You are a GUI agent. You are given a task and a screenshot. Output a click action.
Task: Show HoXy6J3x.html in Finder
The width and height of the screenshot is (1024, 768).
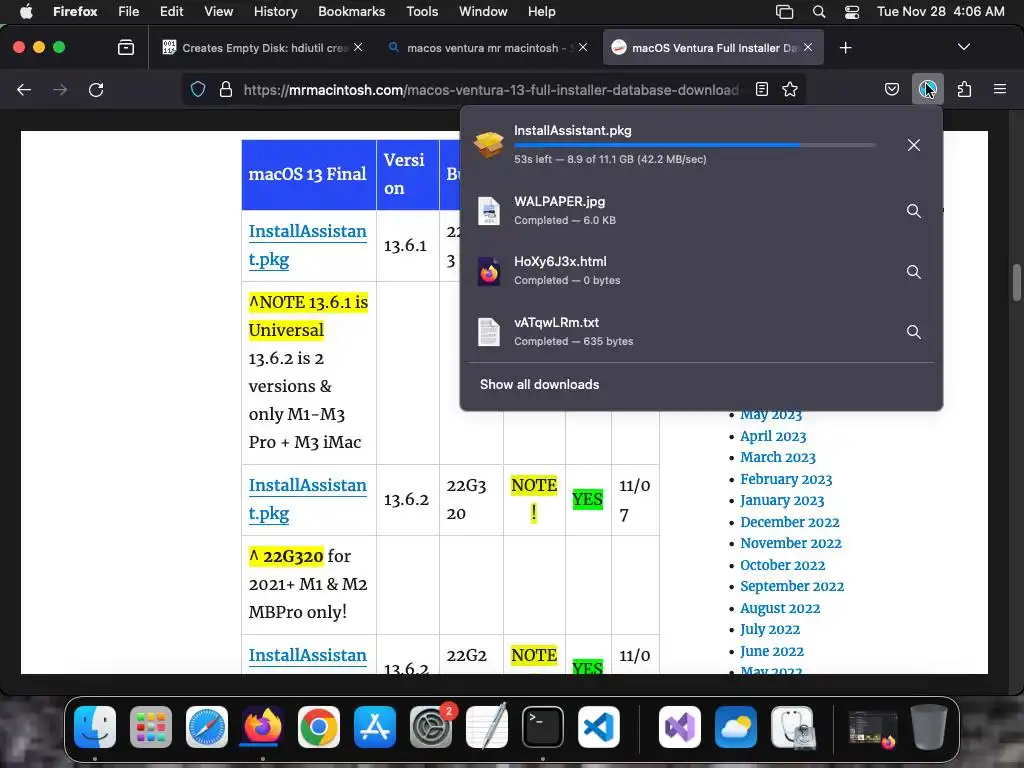914,272
